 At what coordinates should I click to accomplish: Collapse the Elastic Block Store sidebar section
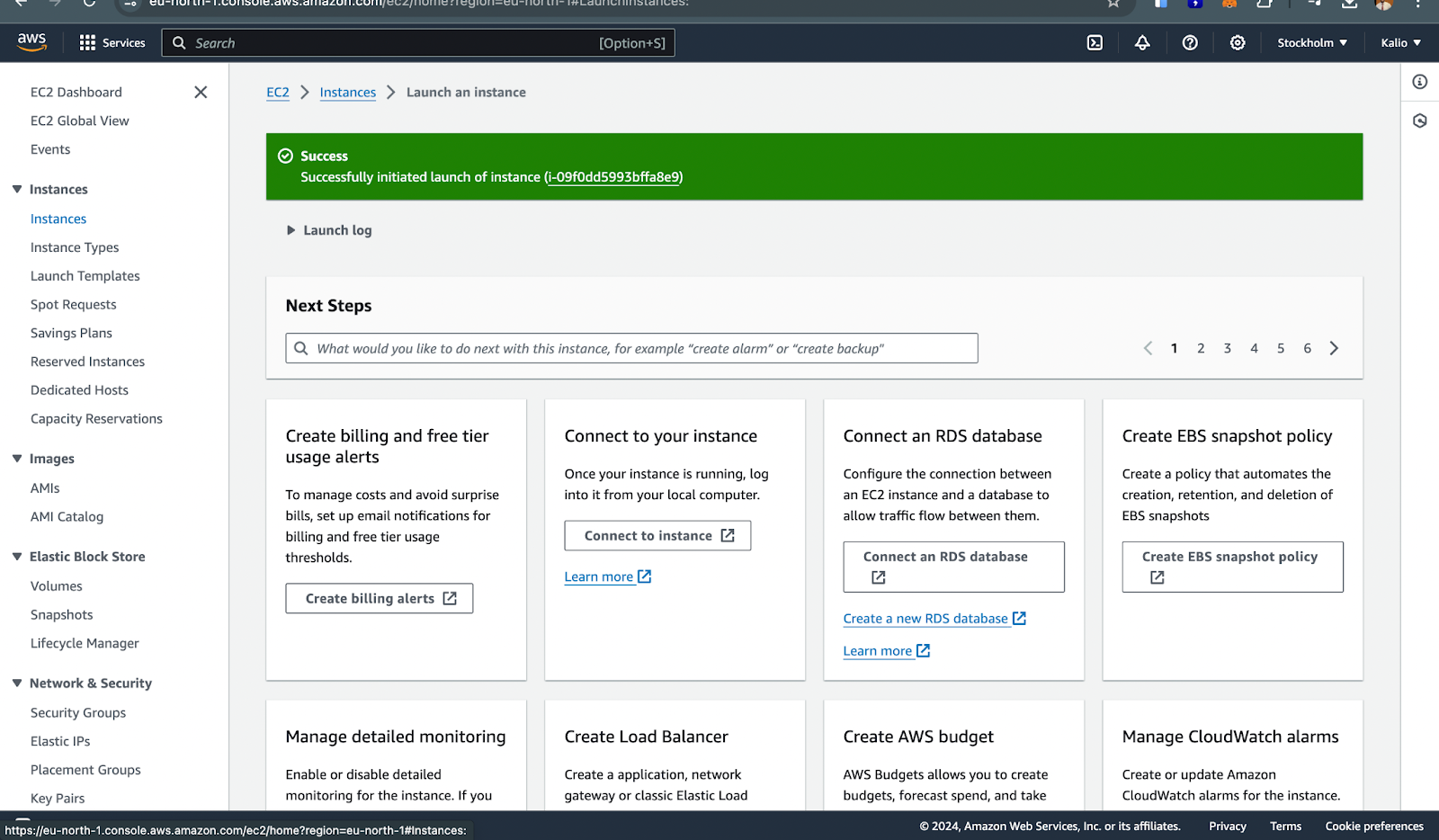(17, 557)
